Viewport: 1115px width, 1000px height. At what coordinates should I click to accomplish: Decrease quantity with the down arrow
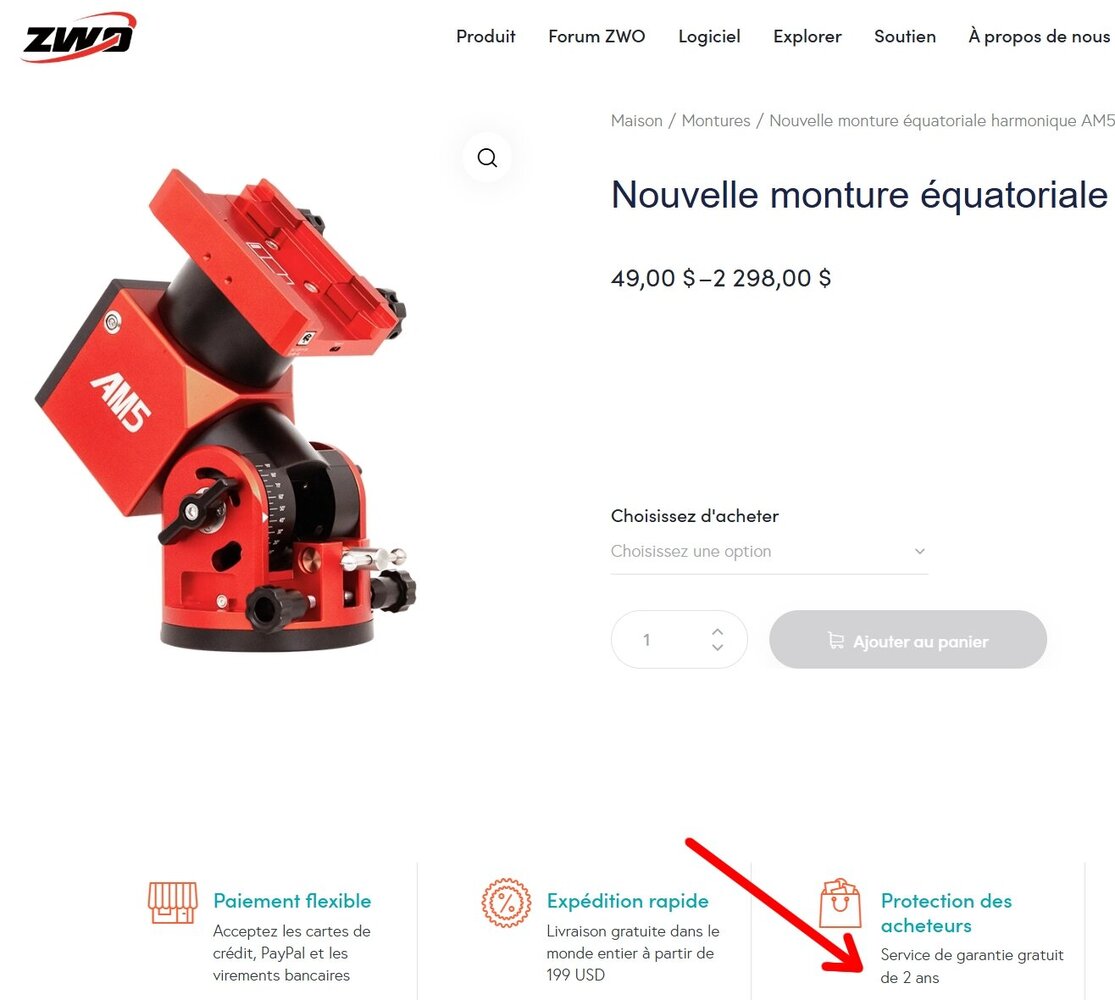point(717,647)
